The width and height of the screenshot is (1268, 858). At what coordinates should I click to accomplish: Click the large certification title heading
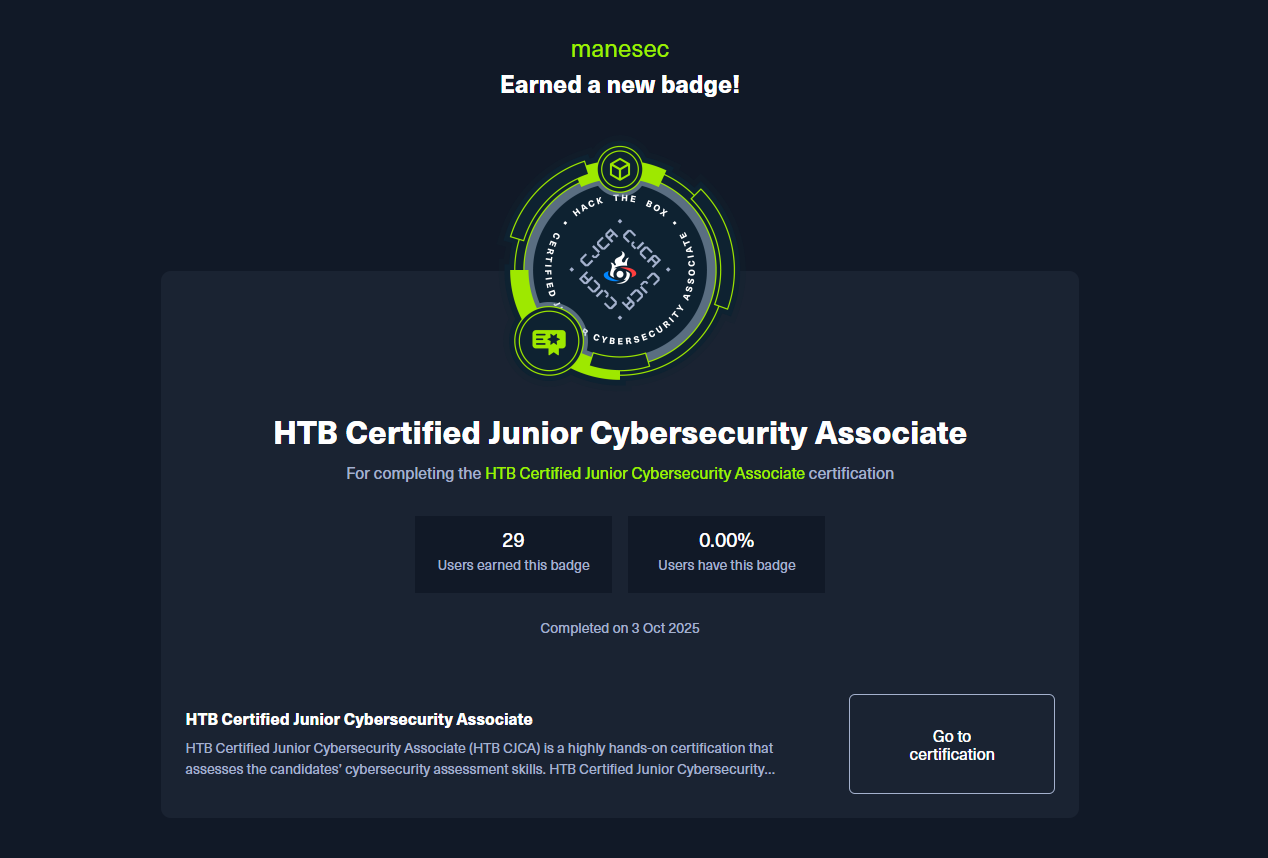click(620, 433)
